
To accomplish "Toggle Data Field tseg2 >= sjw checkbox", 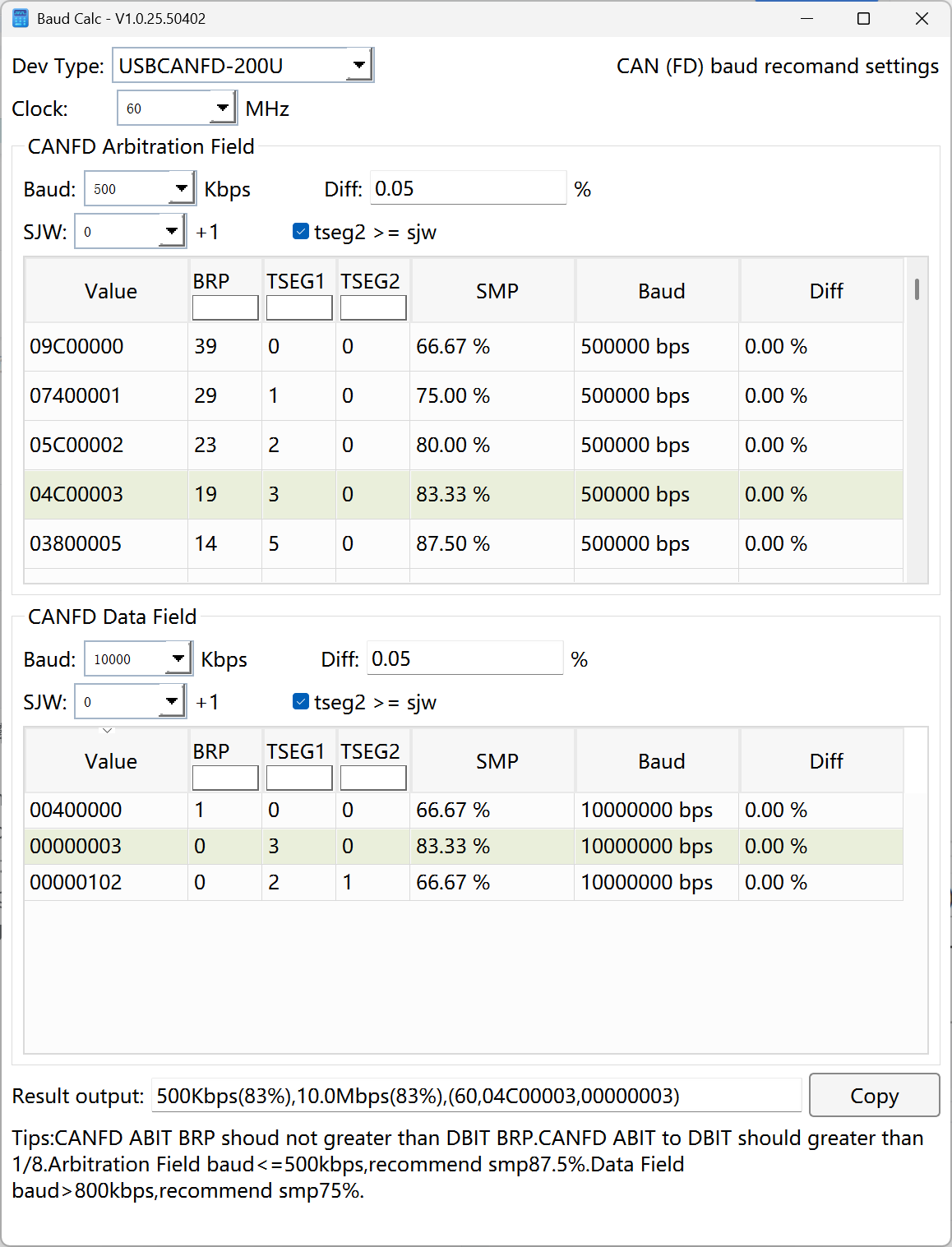I will click(301, 701).
